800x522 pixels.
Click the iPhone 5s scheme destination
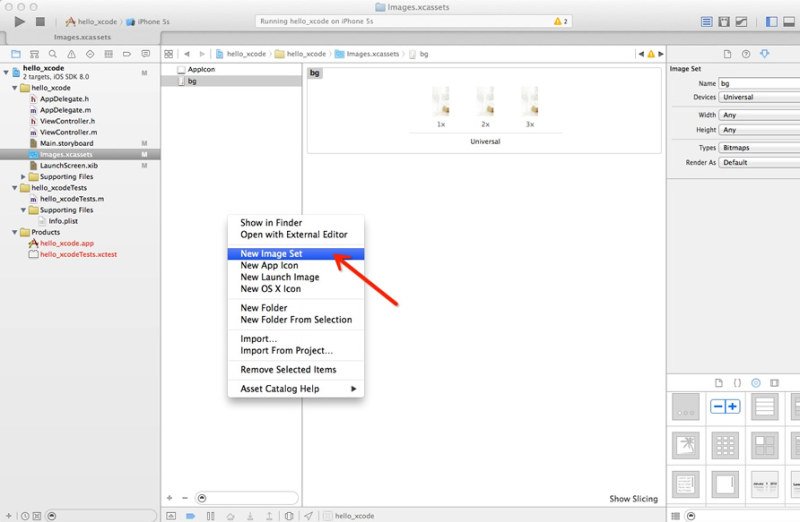tap(148, 21)
